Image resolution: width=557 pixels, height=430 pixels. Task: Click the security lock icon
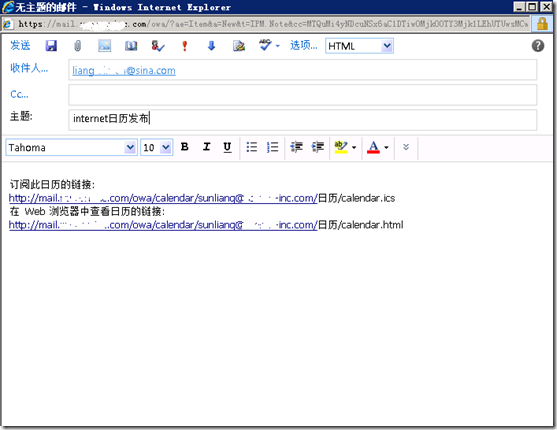click(x=542, y=24)
